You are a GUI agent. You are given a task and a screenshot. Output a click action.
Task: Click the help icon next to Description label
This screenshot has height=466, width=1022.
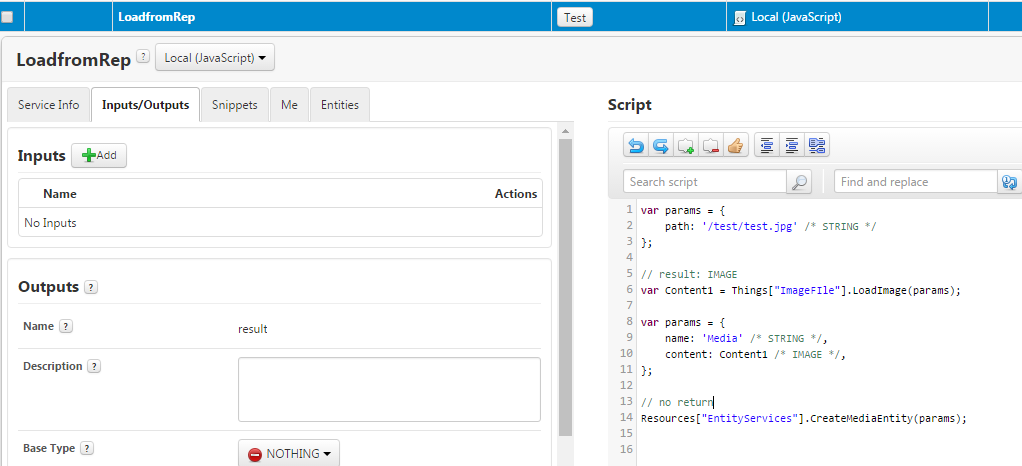pyautogui.click(x=94, y=366)
